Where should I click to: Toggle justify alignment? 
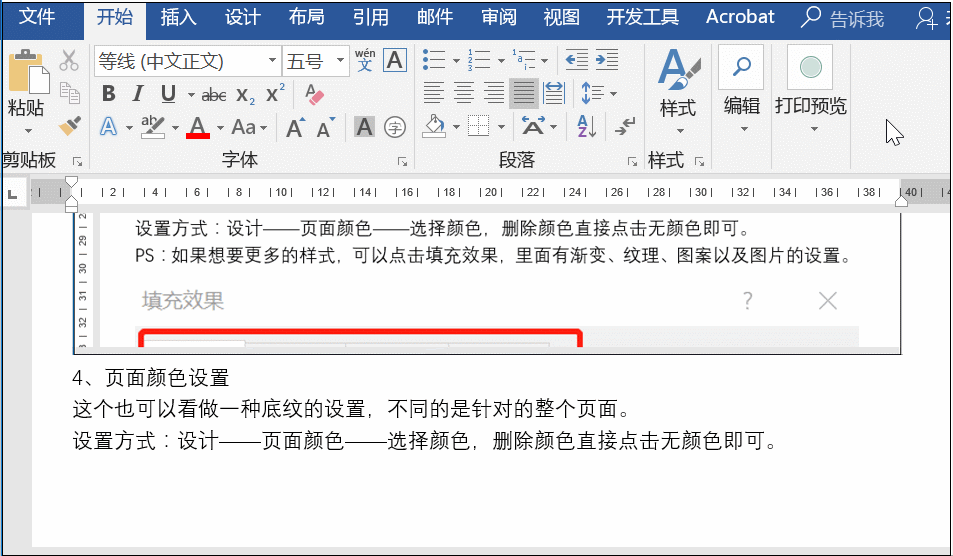tap(523, 93)
